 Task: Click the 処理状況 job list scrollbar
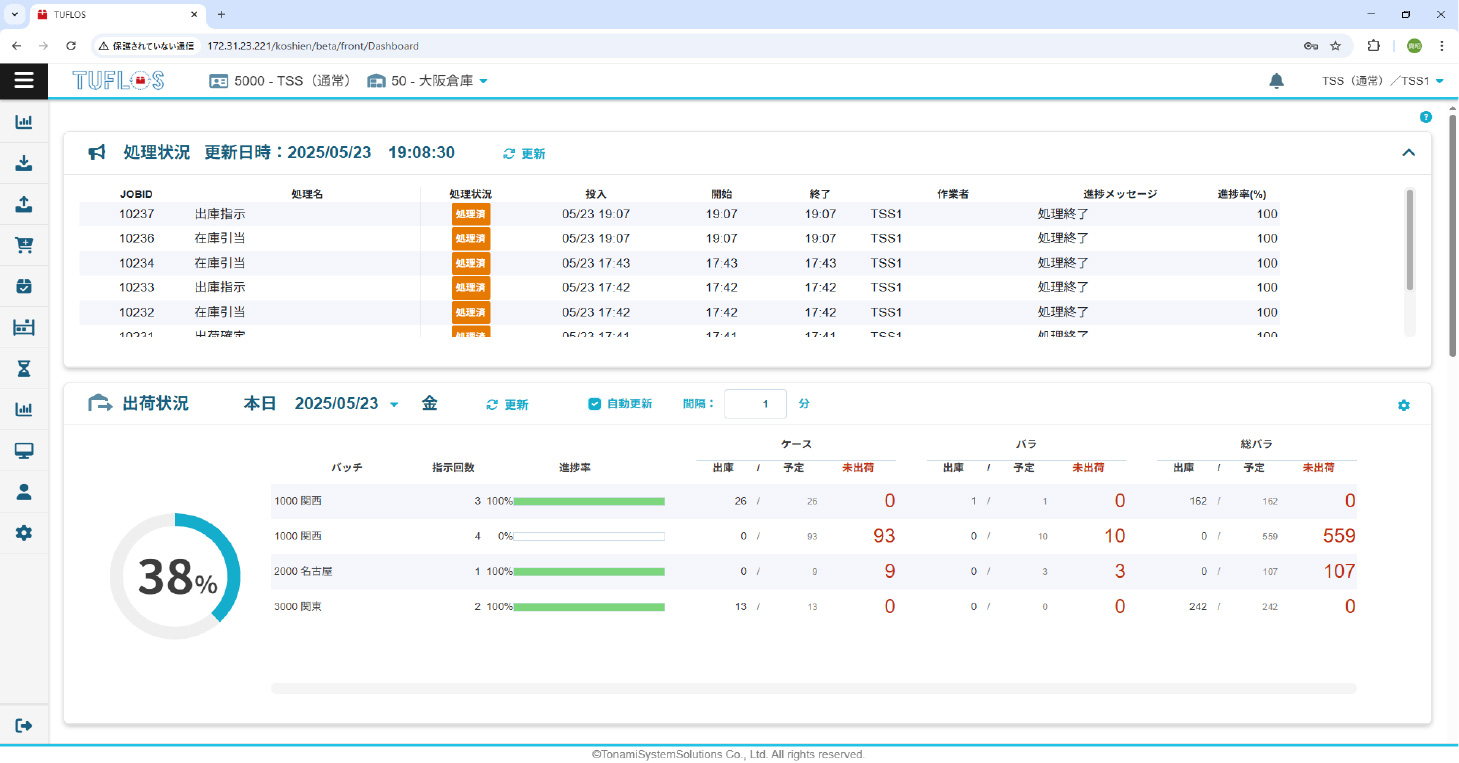point(1410,240)
